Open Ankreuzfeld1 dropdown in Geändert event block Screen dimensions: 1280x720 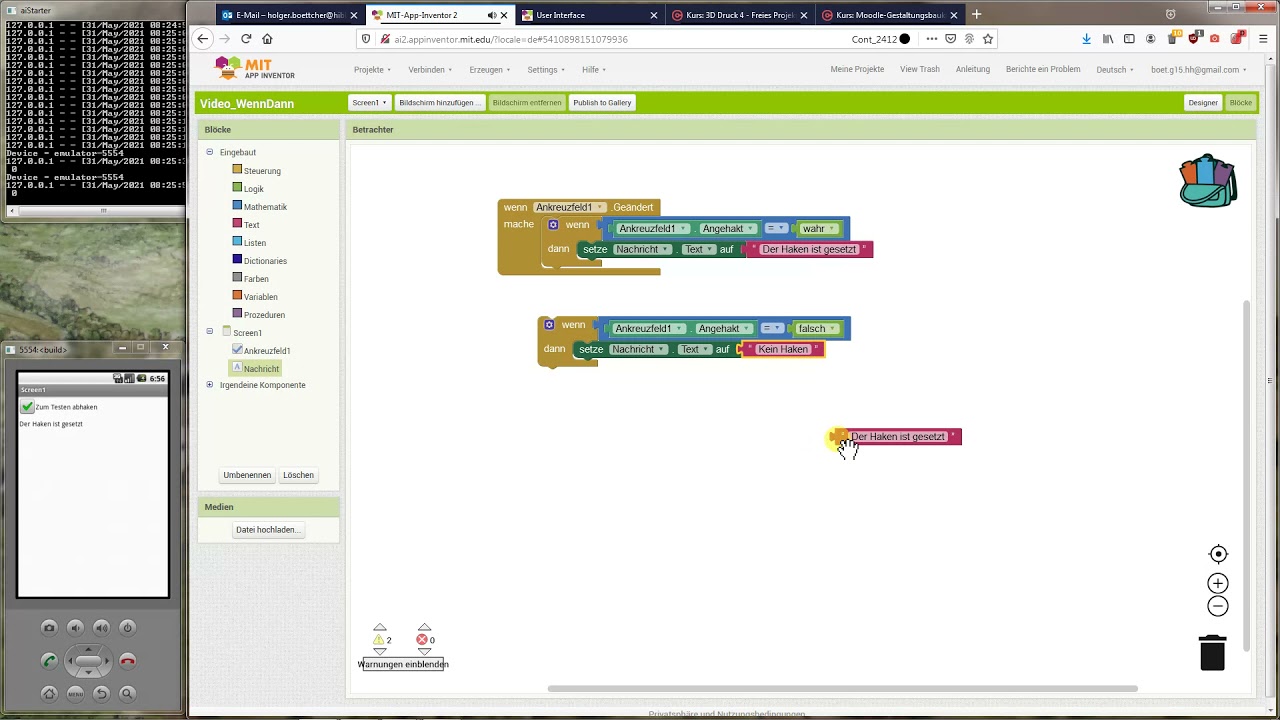pos(600,207)
